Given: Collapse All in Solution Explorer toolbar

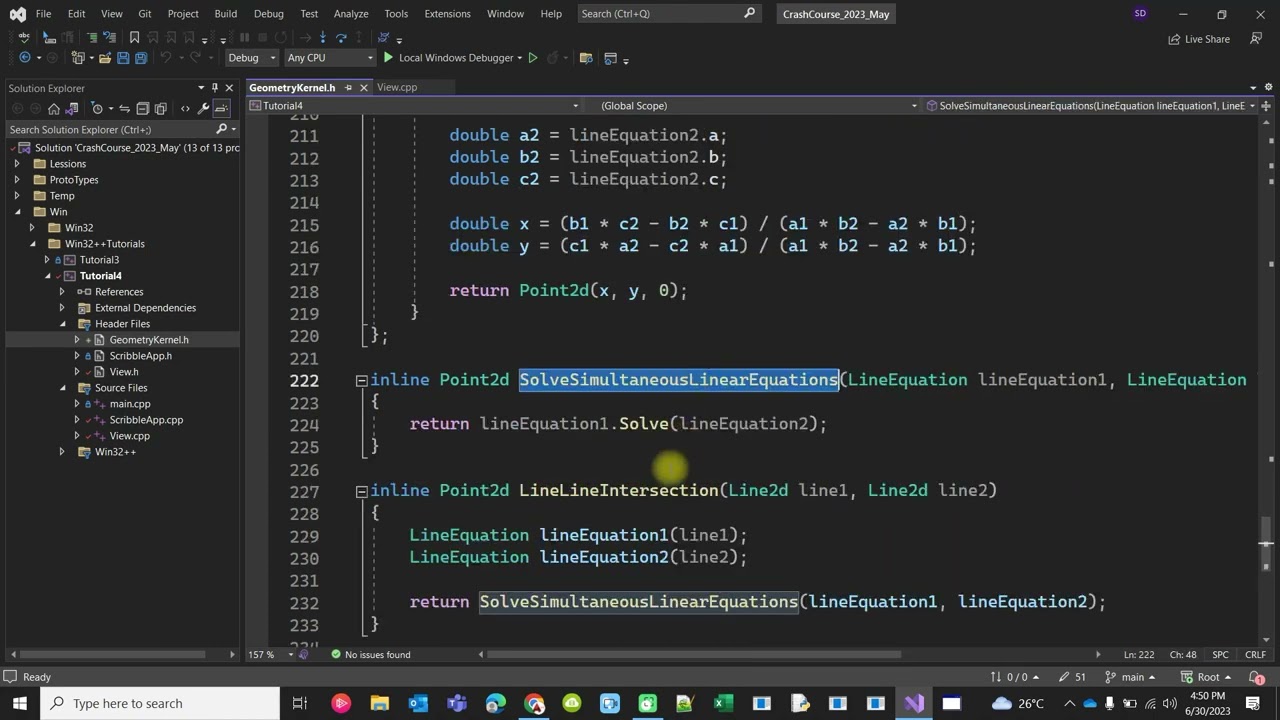Looking at the screenshot, I should click(x=143, y=108).
